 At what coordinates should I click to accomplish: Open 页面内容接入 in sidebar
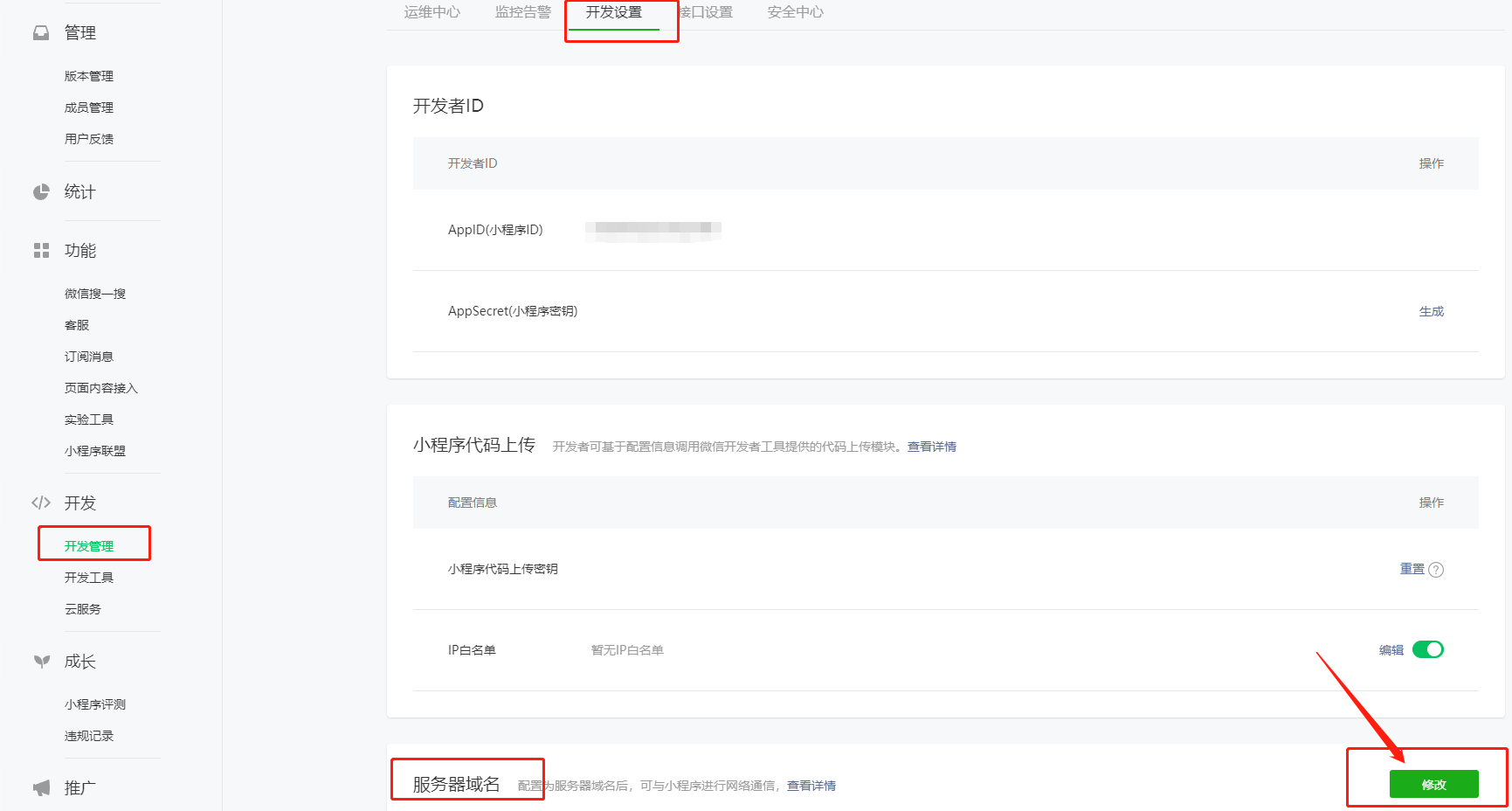pos(101,388)
